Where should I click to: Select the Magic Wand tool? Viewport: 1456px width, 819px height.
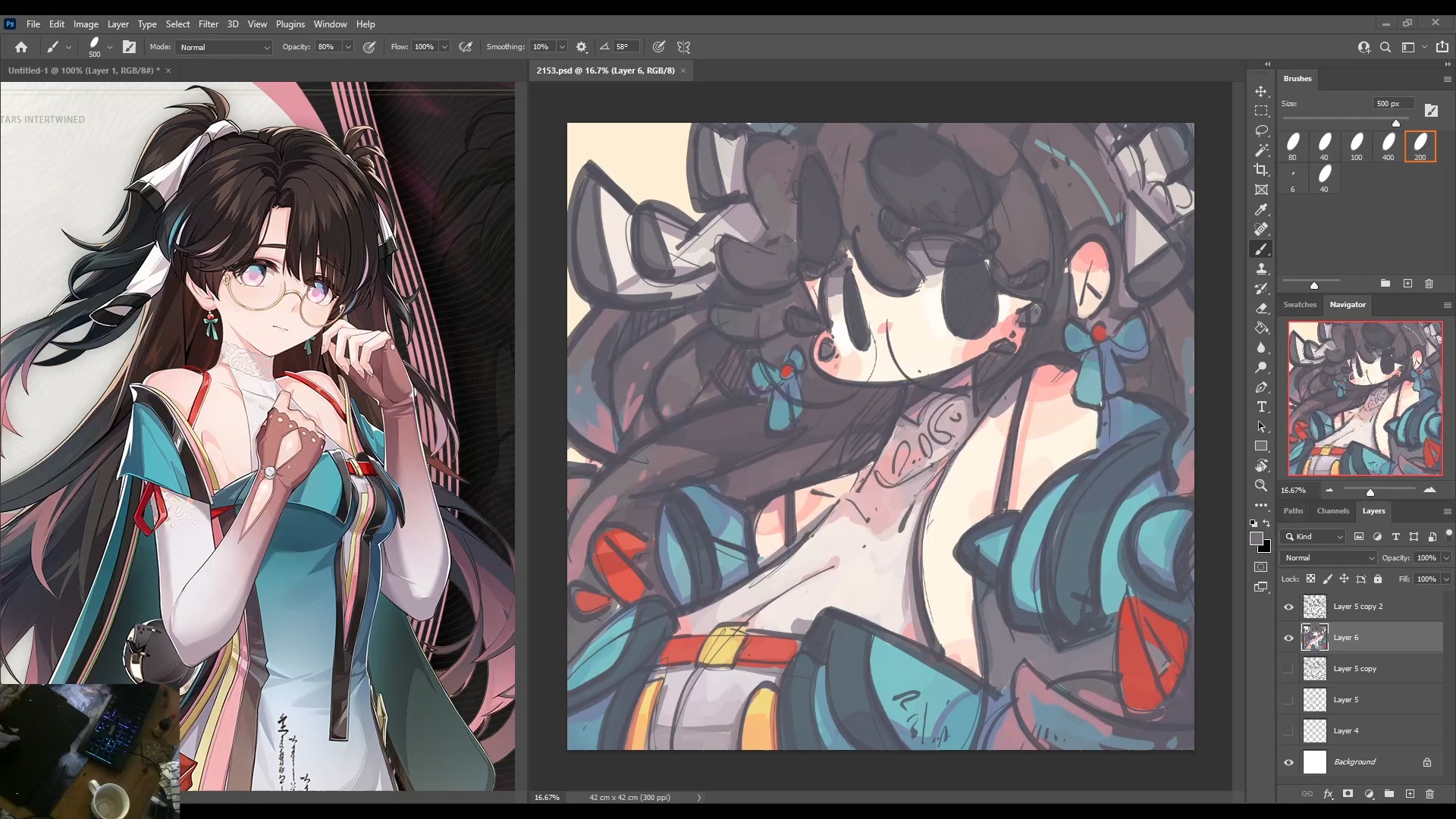coord(1261,150)
